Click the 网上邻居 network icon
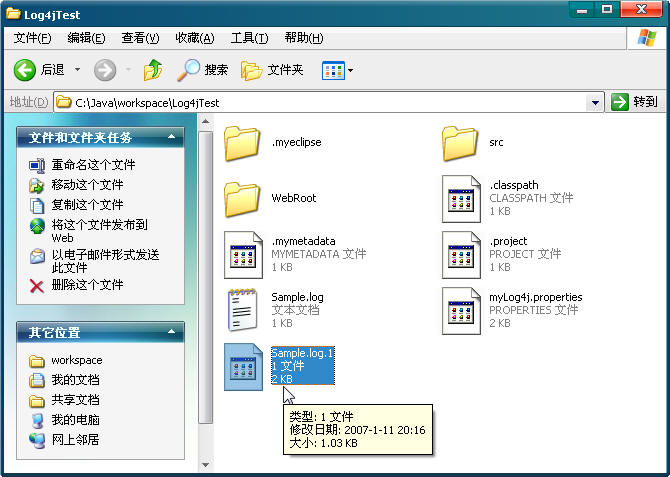Image resolution: width=670 pixels, height=477 pixels. [37, 440]
